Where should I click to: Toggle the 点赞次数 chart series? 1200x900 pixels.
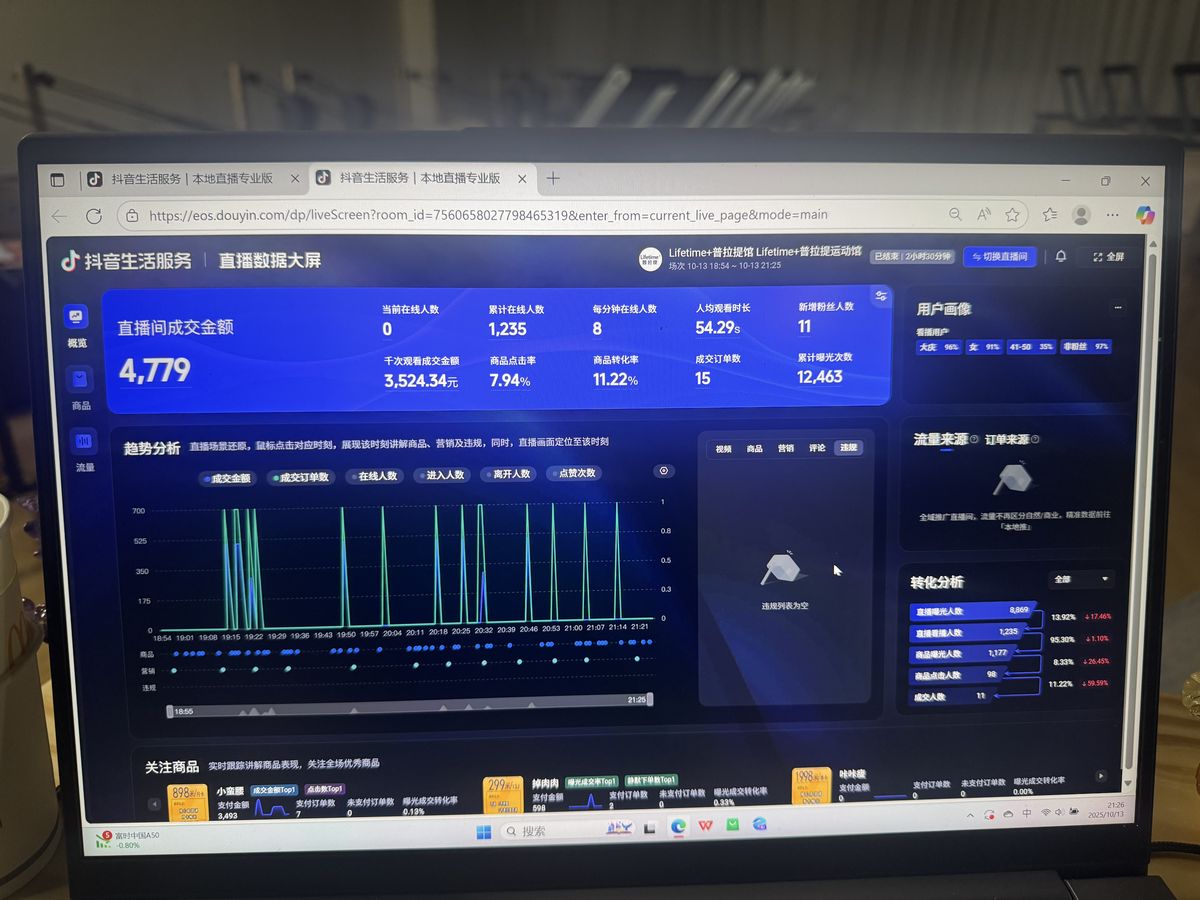574,473
